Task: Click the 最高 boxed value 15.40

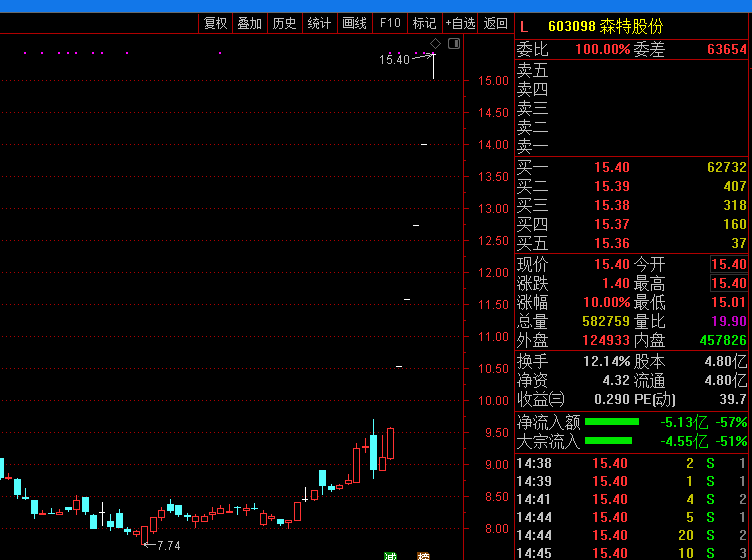Action: tap(728, 283)
